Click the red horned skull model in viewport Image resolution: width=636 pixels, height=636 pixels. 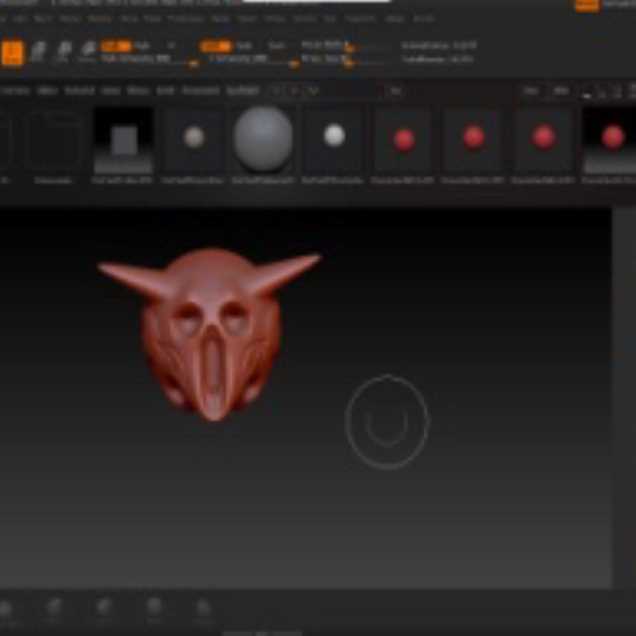[210, 333]
